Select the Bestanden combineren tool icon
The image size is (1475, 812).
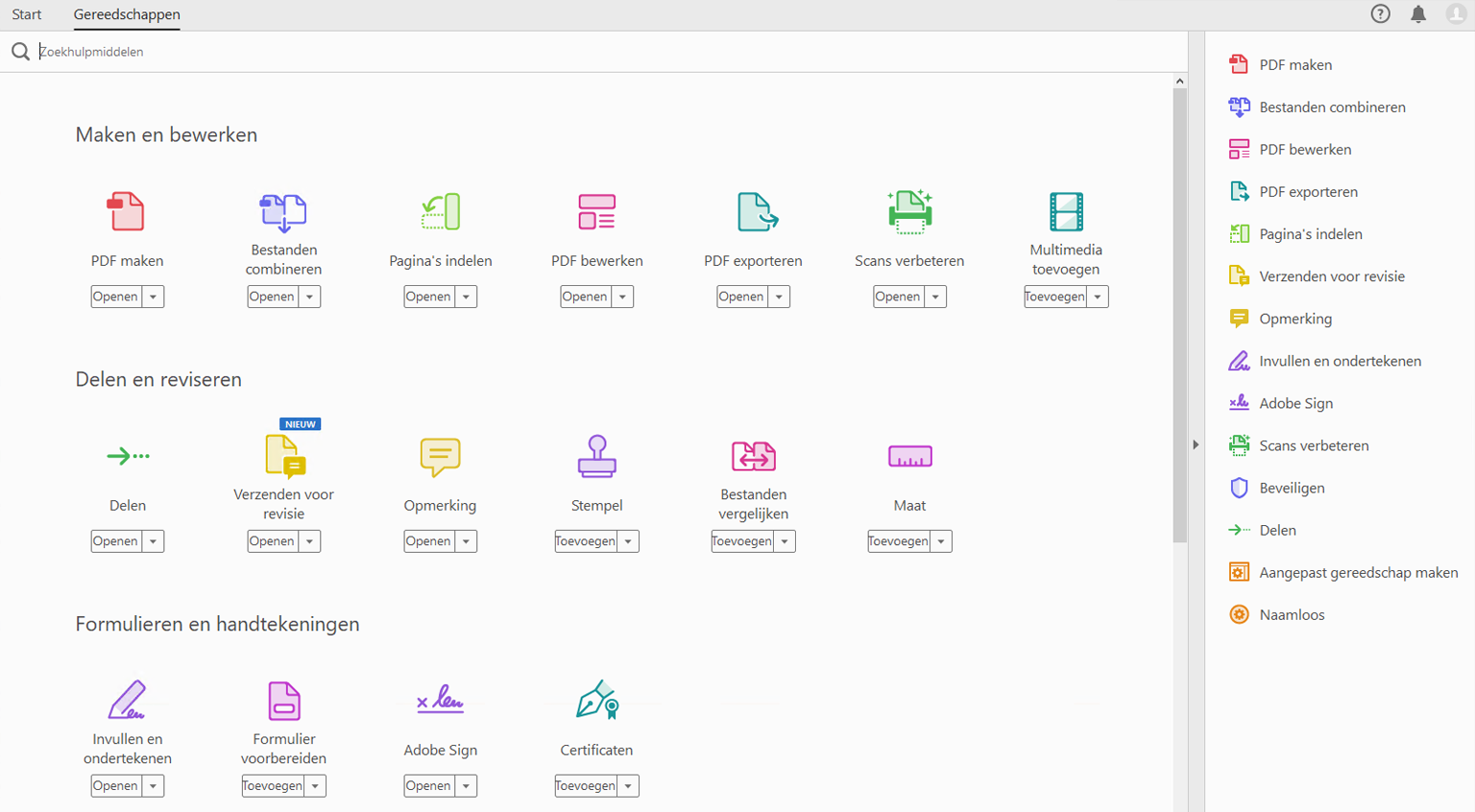point(283,212)
